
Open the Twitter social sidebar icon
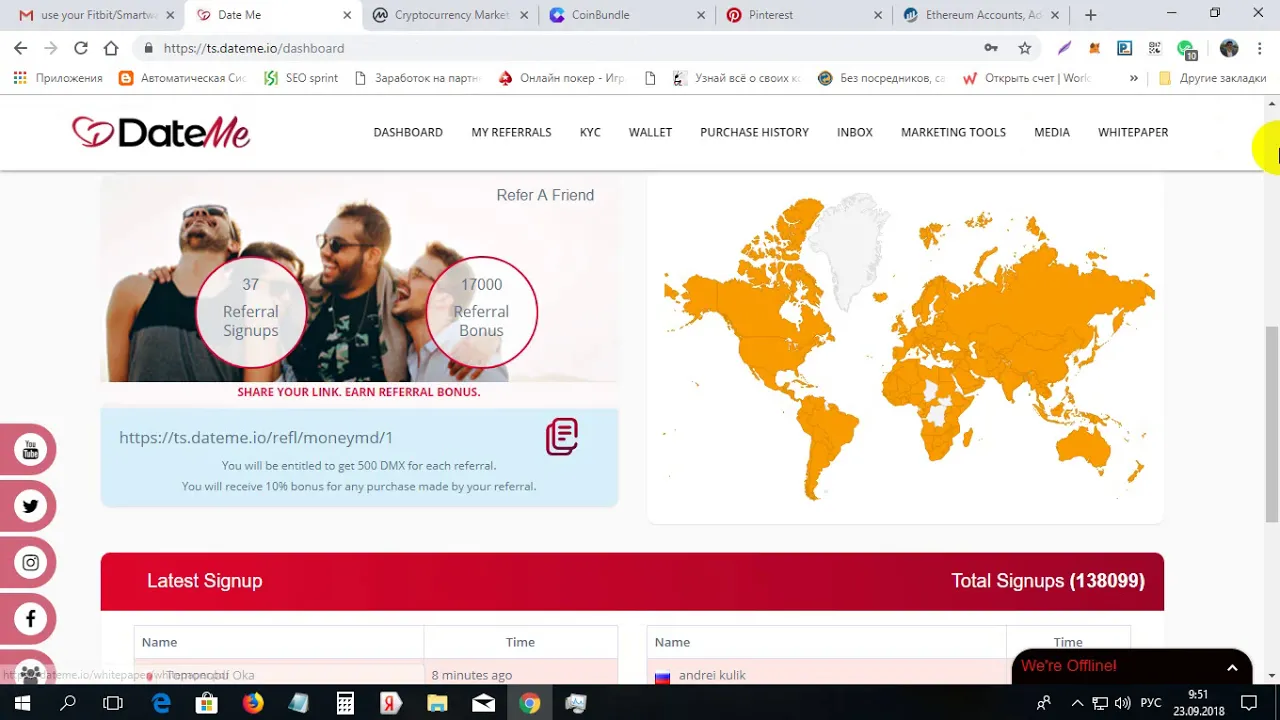pos(30,506)
